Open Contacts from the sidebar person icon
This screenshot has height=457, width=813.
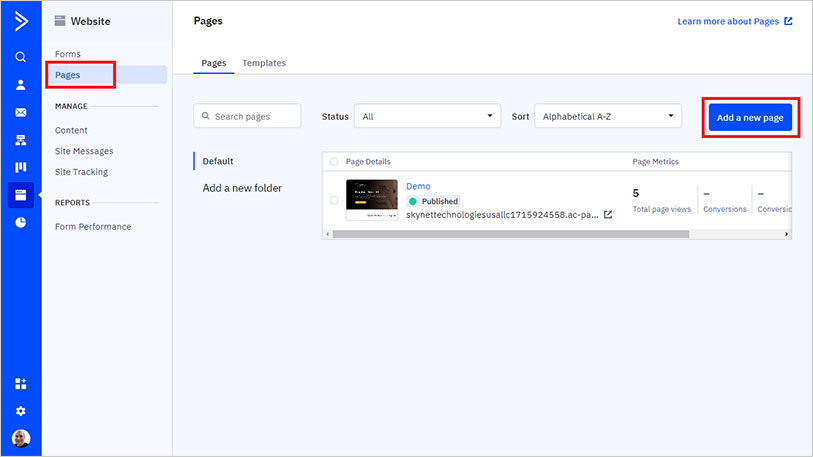[21, 85]
